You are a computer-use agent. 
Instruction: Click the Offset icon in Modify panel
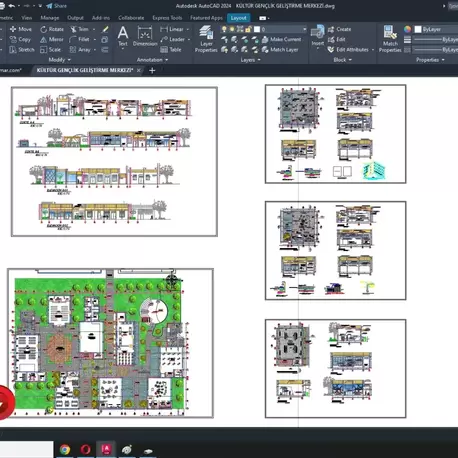point(105,50)
